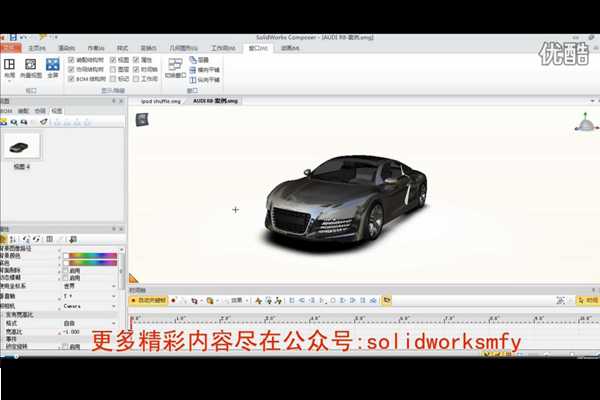Image resolution: width=600 pixels, height=400 pixels.
Task: Rewind the timeline to the start
Action: point(292,300)
